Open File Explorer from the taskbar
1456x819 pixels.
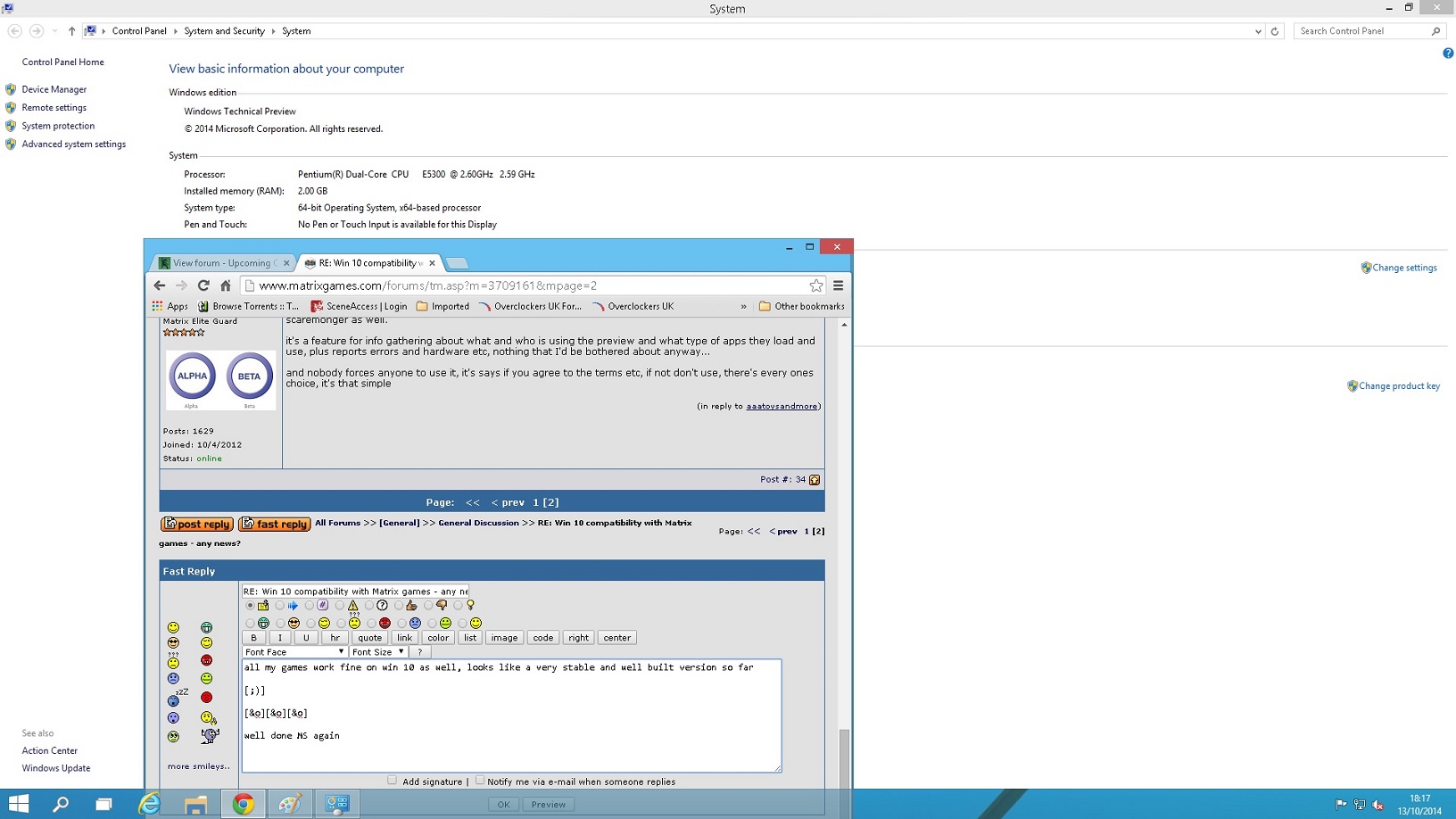coord(196,804)
